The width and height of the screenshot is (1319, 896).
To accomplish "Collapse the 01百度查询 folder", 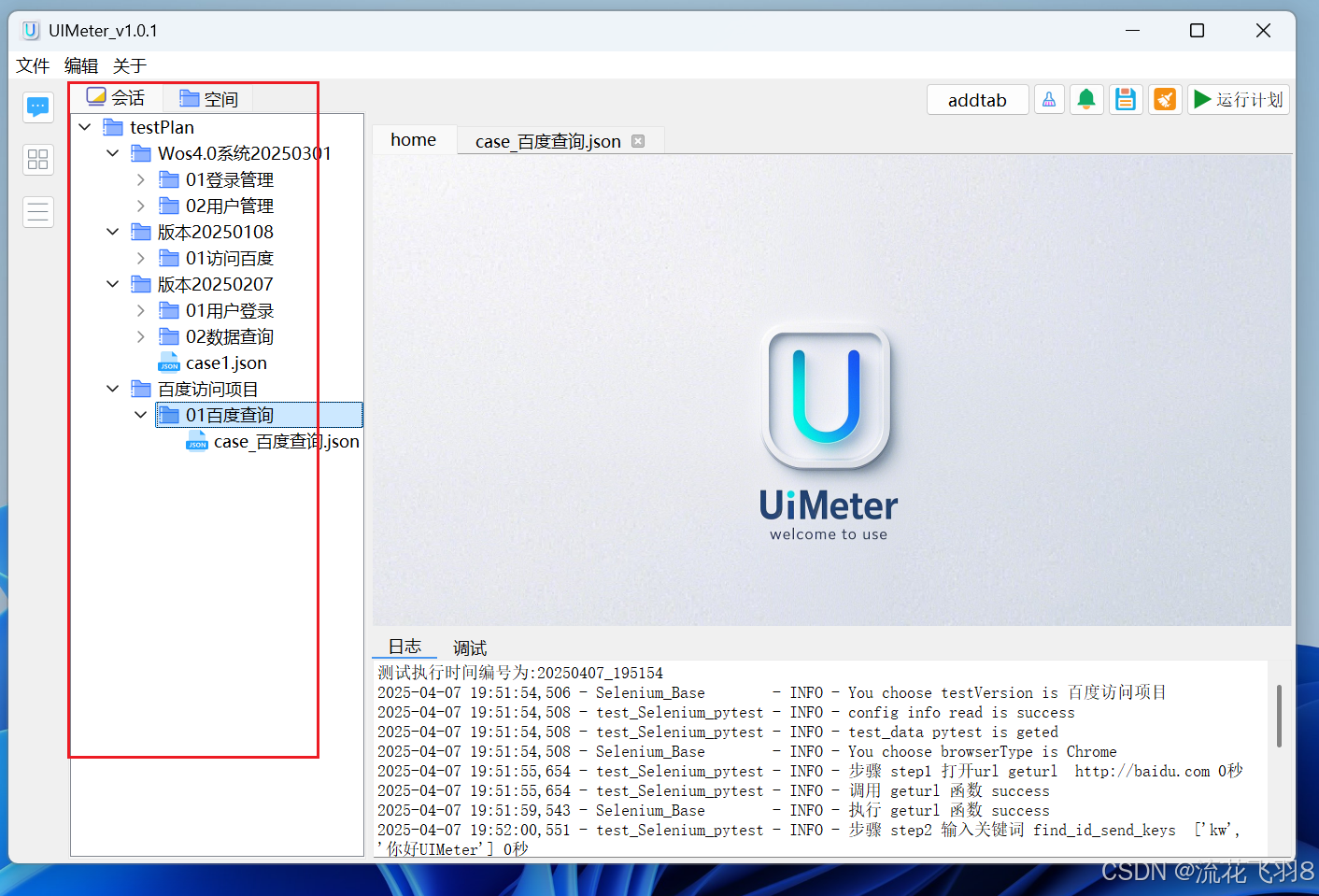I will point(141,415).
